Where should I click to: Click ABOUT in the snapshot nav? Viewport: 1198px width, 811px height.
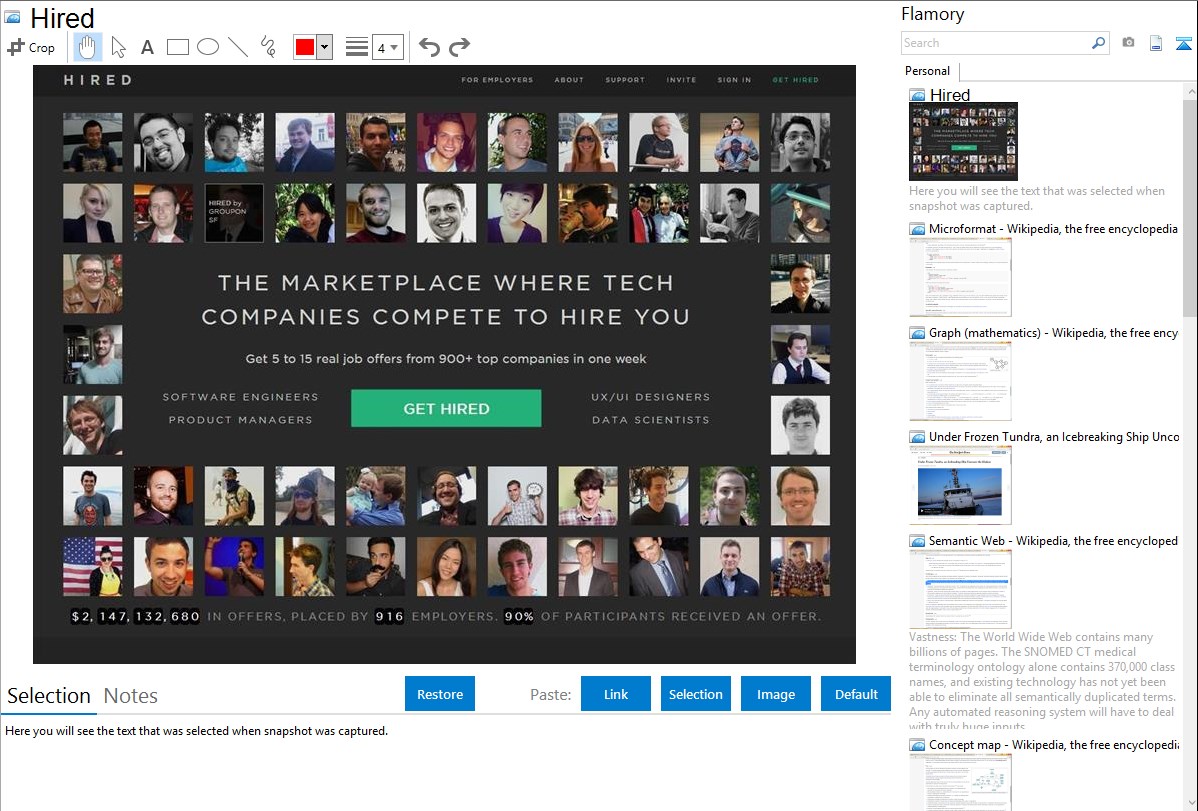[568, 79]
